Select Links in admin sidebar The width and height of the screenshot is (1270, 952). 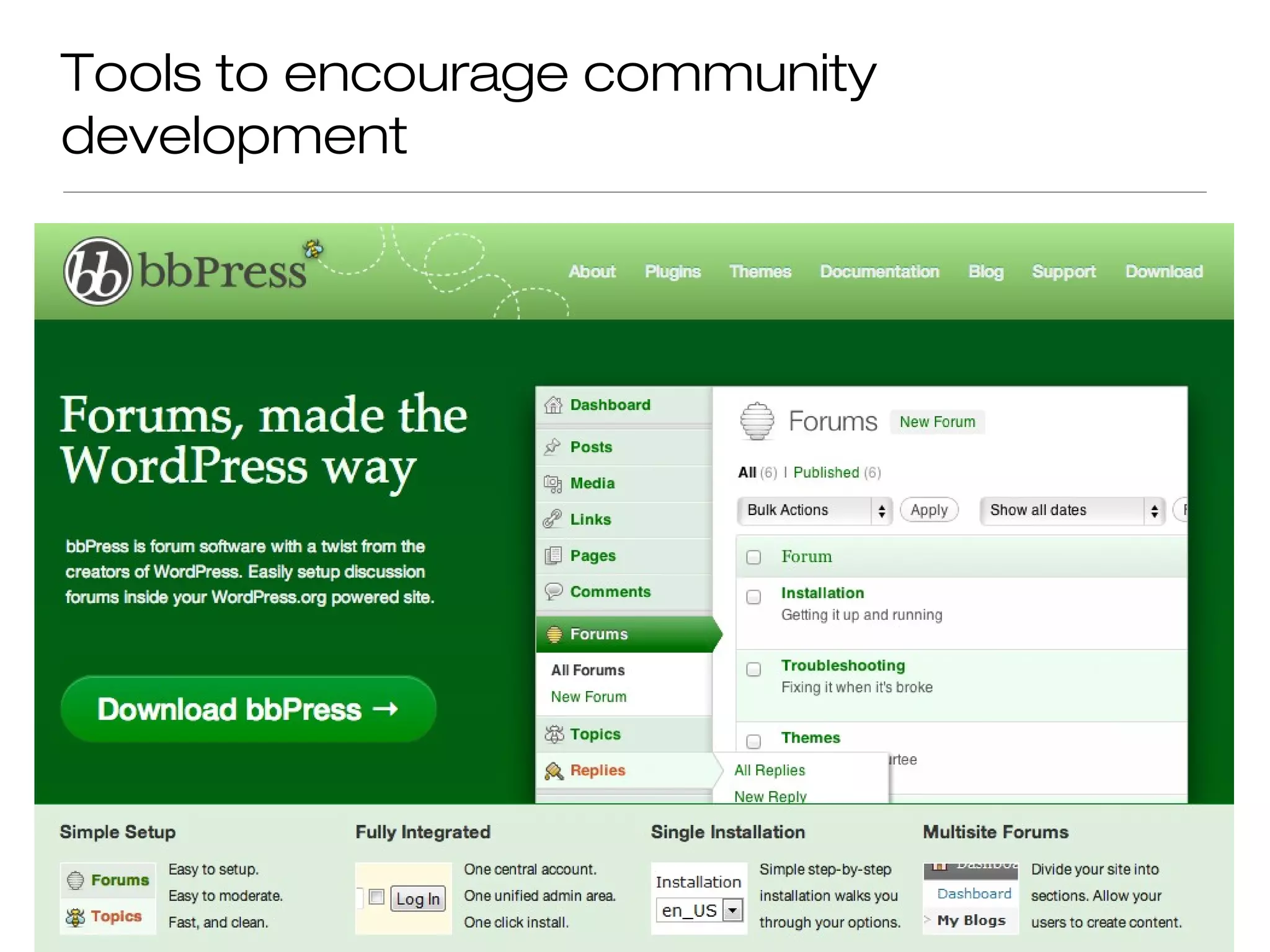624,519
